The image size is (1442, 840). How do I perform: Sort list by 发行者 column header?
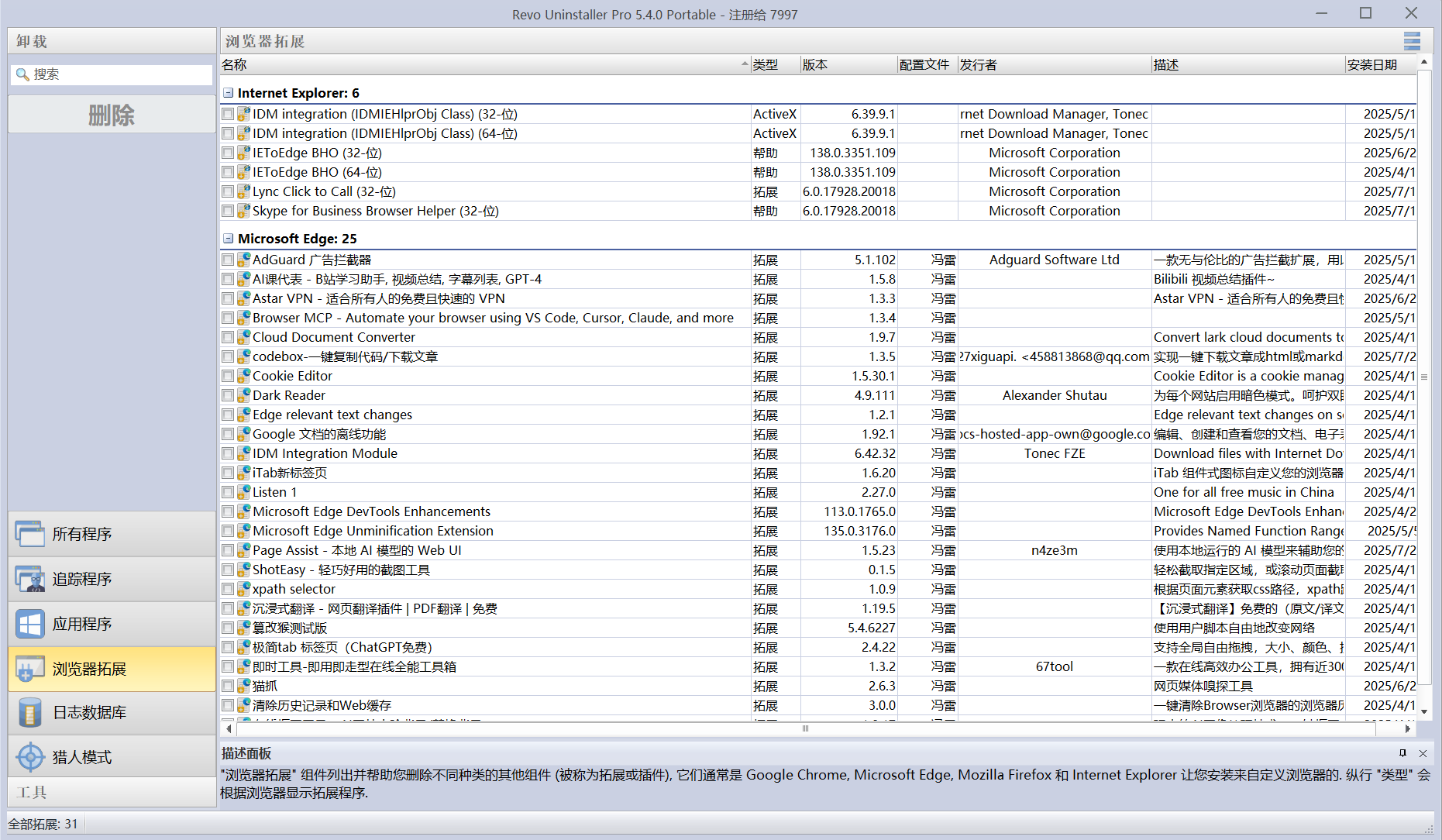point(1055,64)
